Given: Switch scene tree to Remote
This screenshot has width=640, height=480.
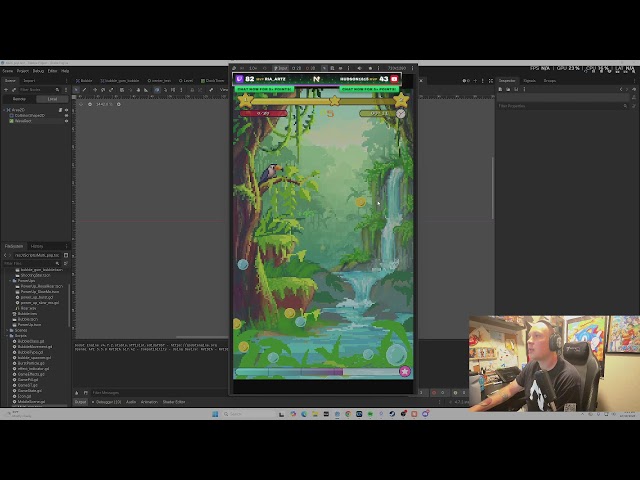Looking at the screenshot, I should tap(19, 99).
